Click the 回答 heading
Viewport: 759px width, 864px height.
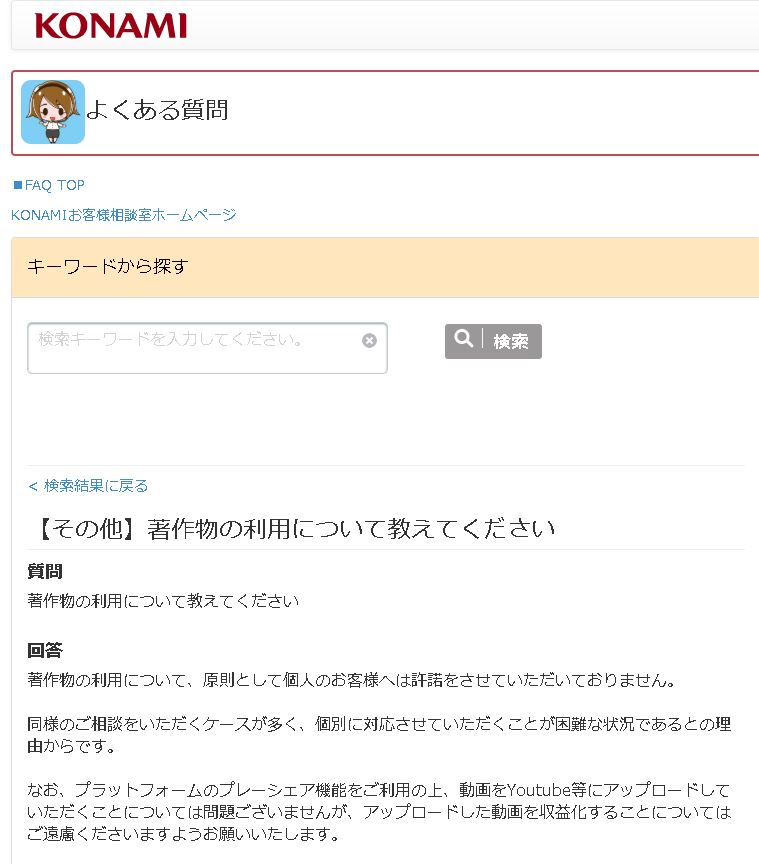45,651
